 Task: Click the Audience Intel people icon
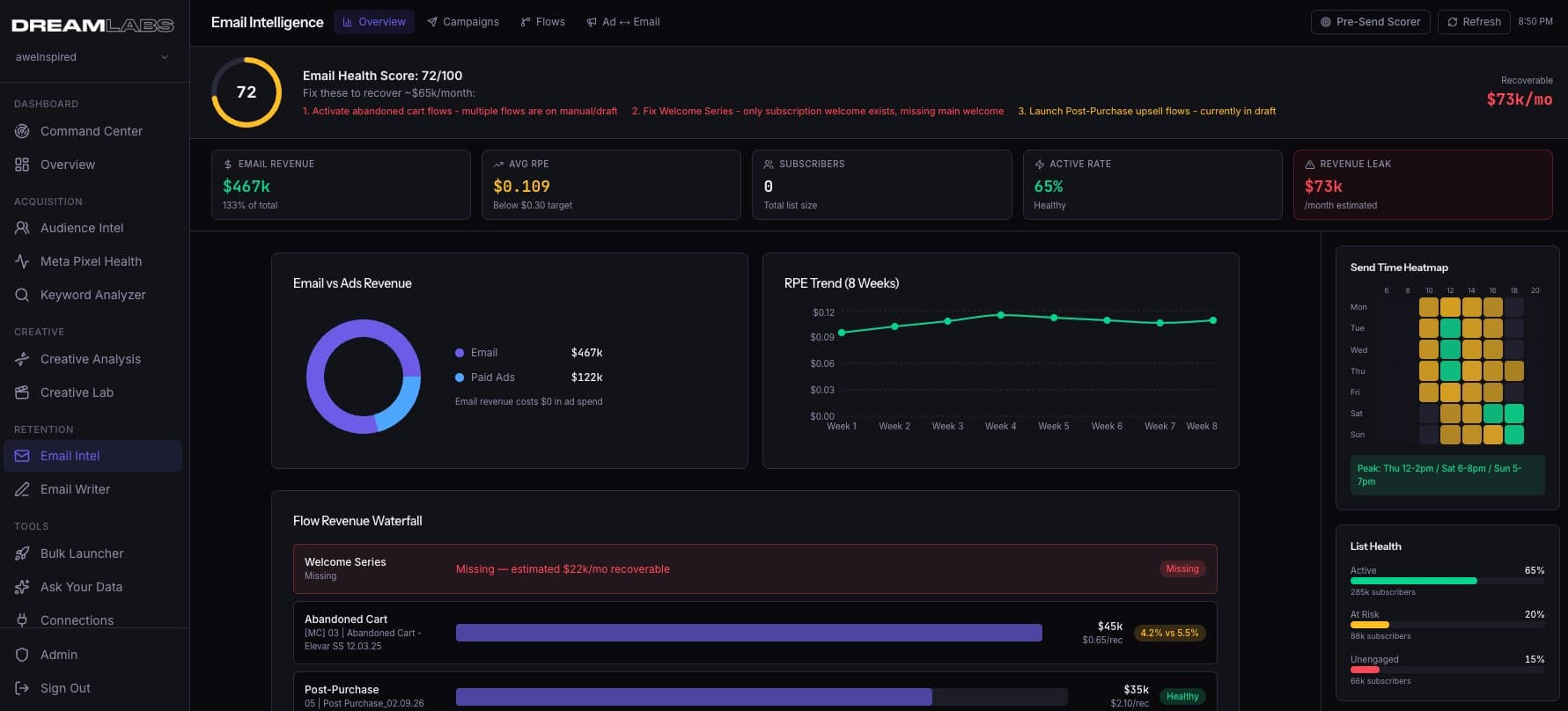pyautogui.click(x=22, y=228)
